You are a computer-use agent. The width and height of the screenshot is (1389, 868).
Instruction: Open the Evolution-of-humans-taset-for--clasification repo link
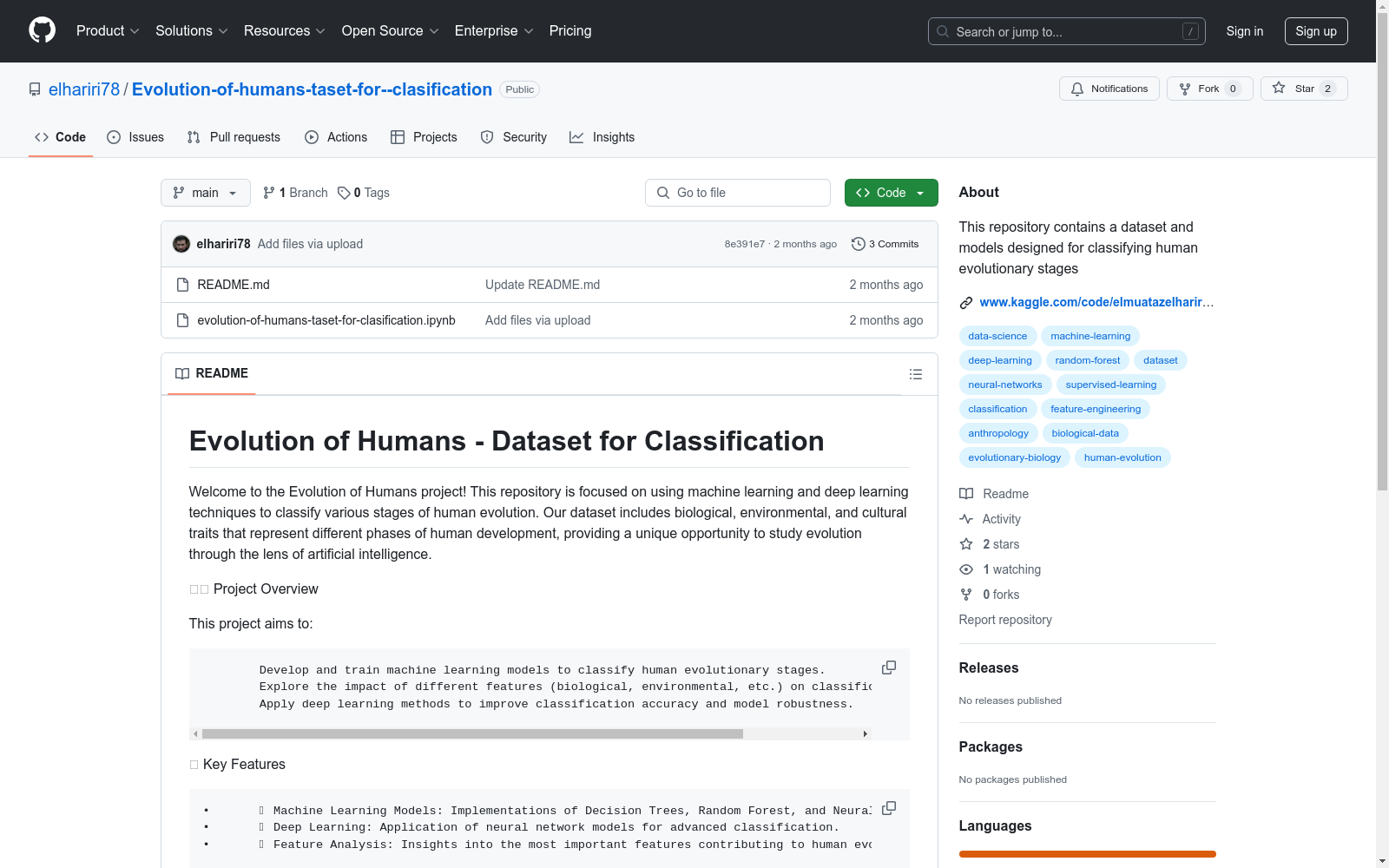point(312,89)
